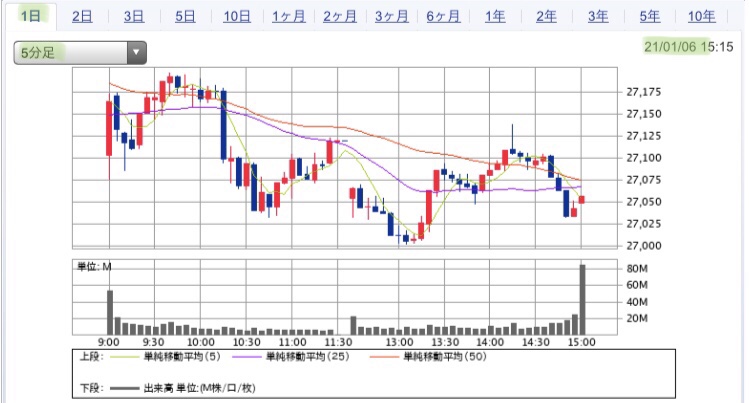Click the 14:00 time axis label

[x=490, y=342]
